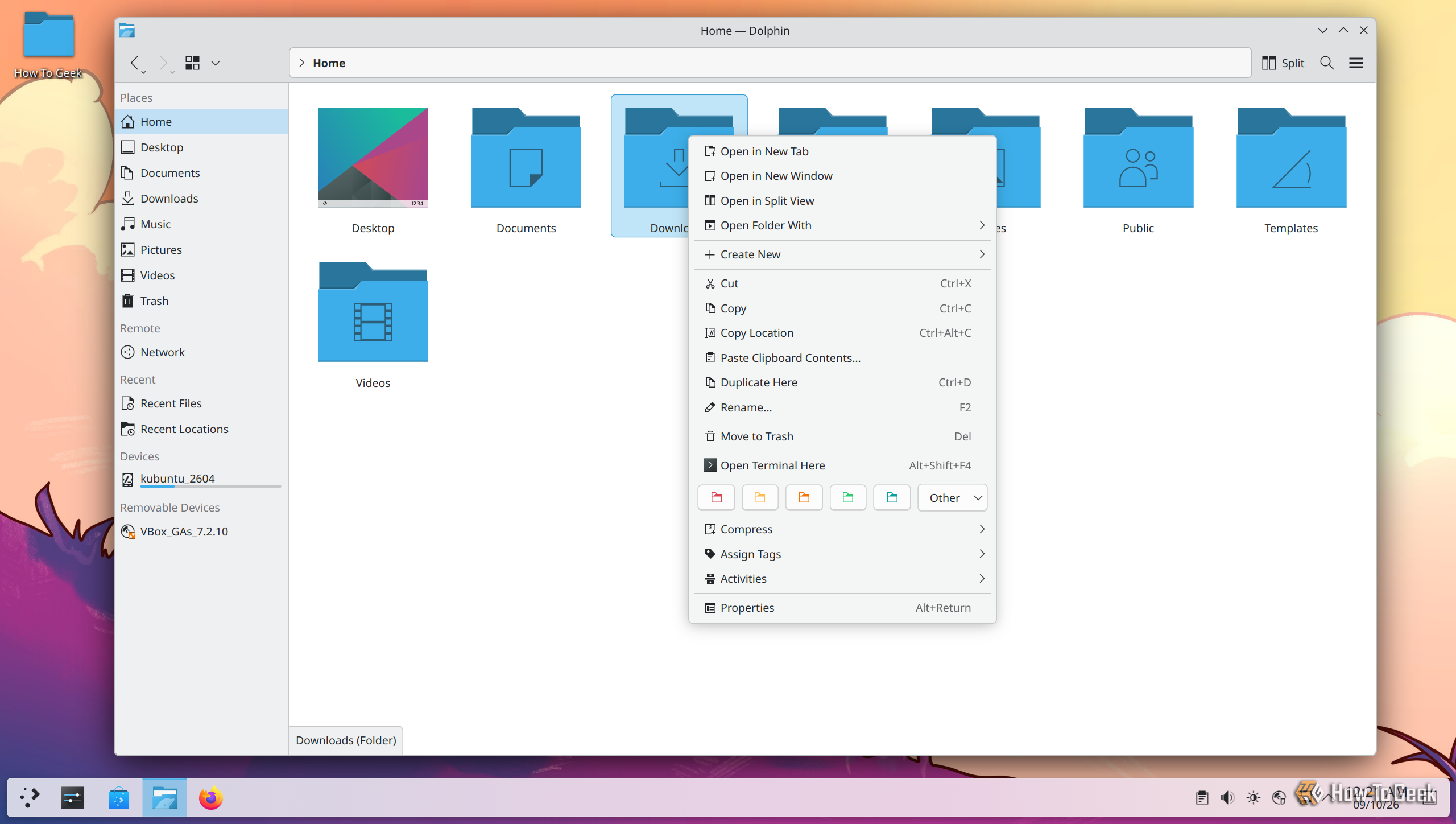1456x824 pixels.
Task: Open VBox_GAs_7.2.10 removable device
Action: (x=201, y=532)
